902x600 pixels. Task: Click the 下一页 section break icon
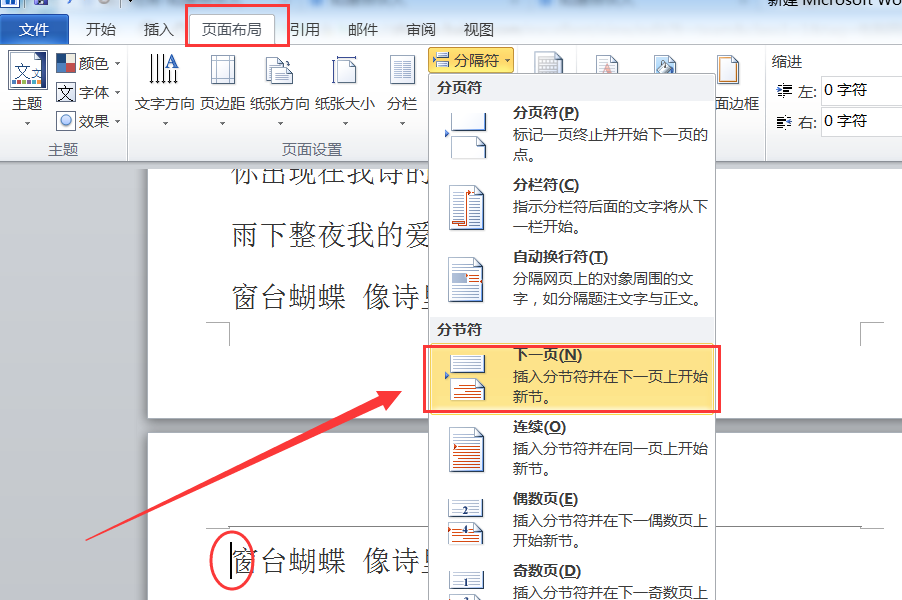[467, 377]
